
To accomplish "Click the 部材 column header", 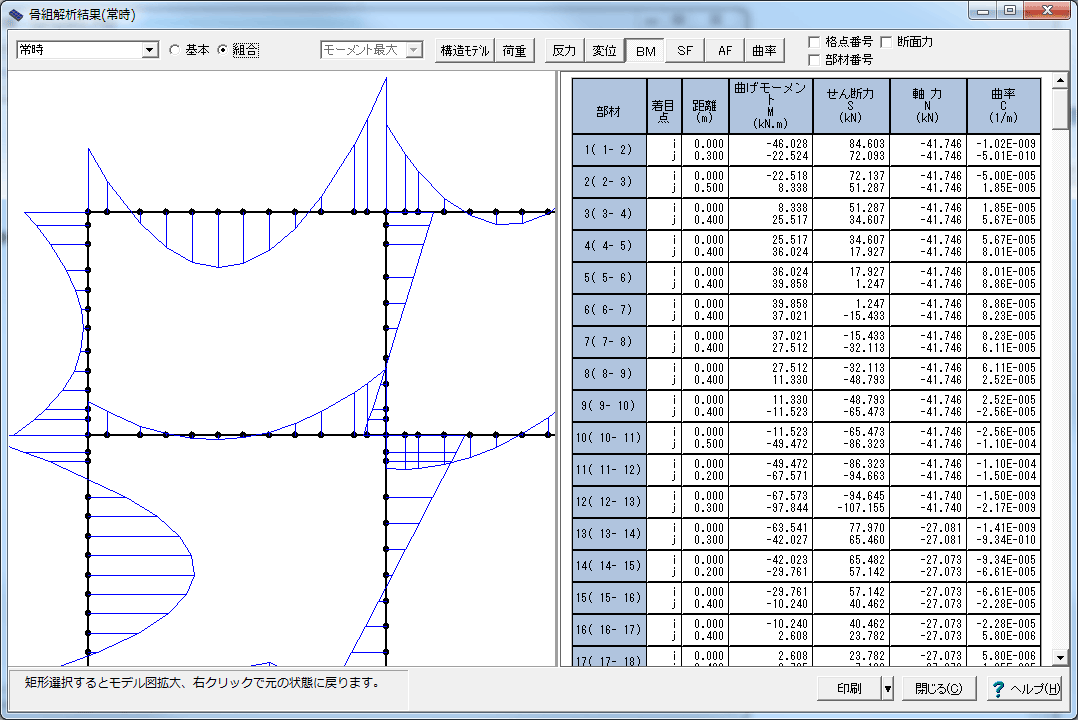I will tap(609, 106).
